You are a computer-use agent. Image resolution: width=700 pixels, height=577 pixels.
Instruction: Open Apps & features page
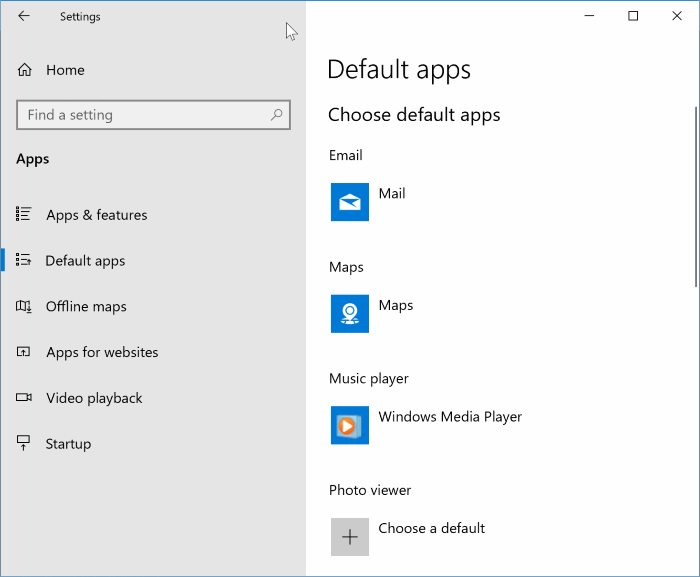tap(97, 215)
